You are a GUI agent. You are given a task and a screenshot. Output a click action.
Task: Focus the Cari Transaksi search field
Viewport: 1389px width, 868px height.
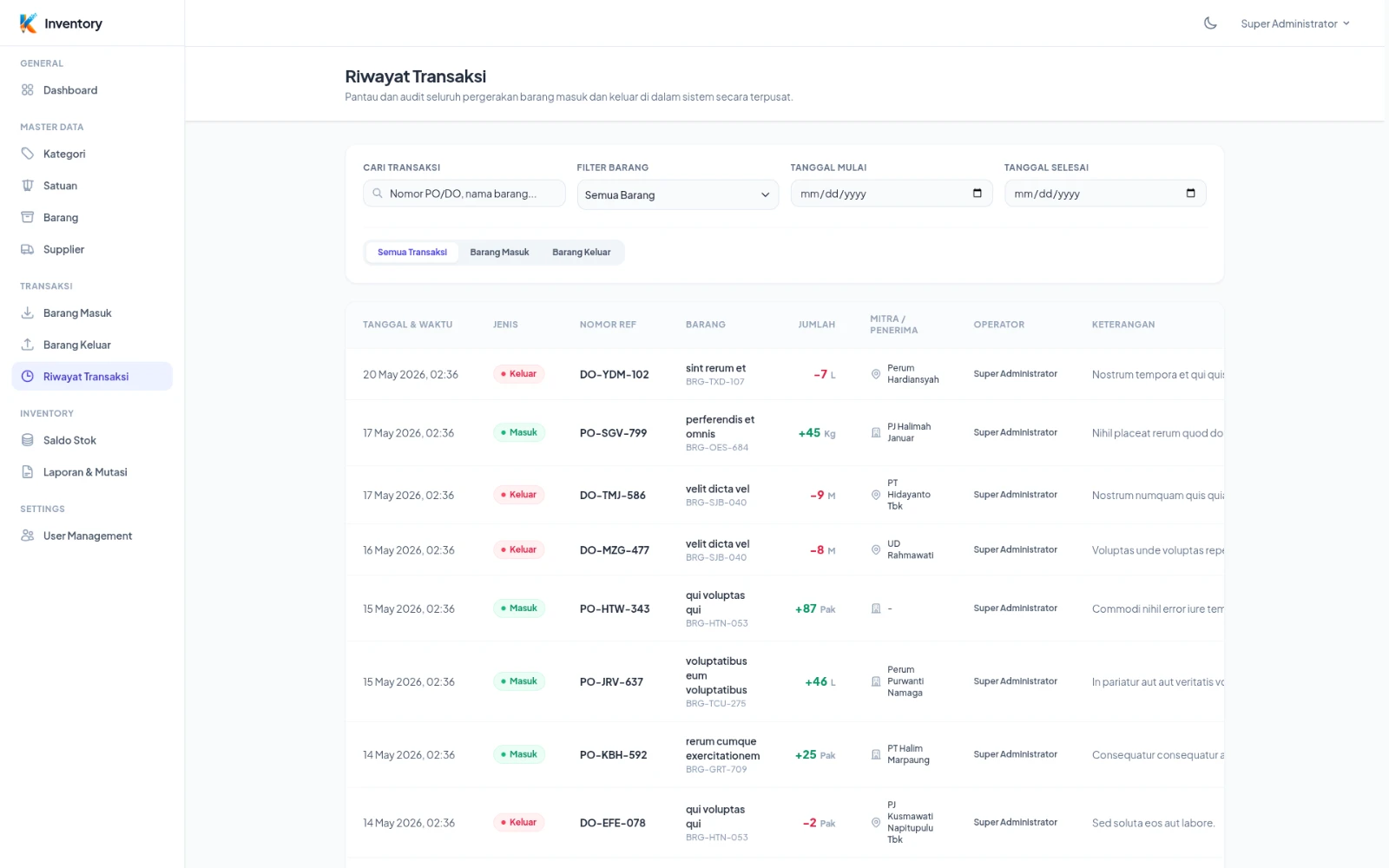pos(464,194)
